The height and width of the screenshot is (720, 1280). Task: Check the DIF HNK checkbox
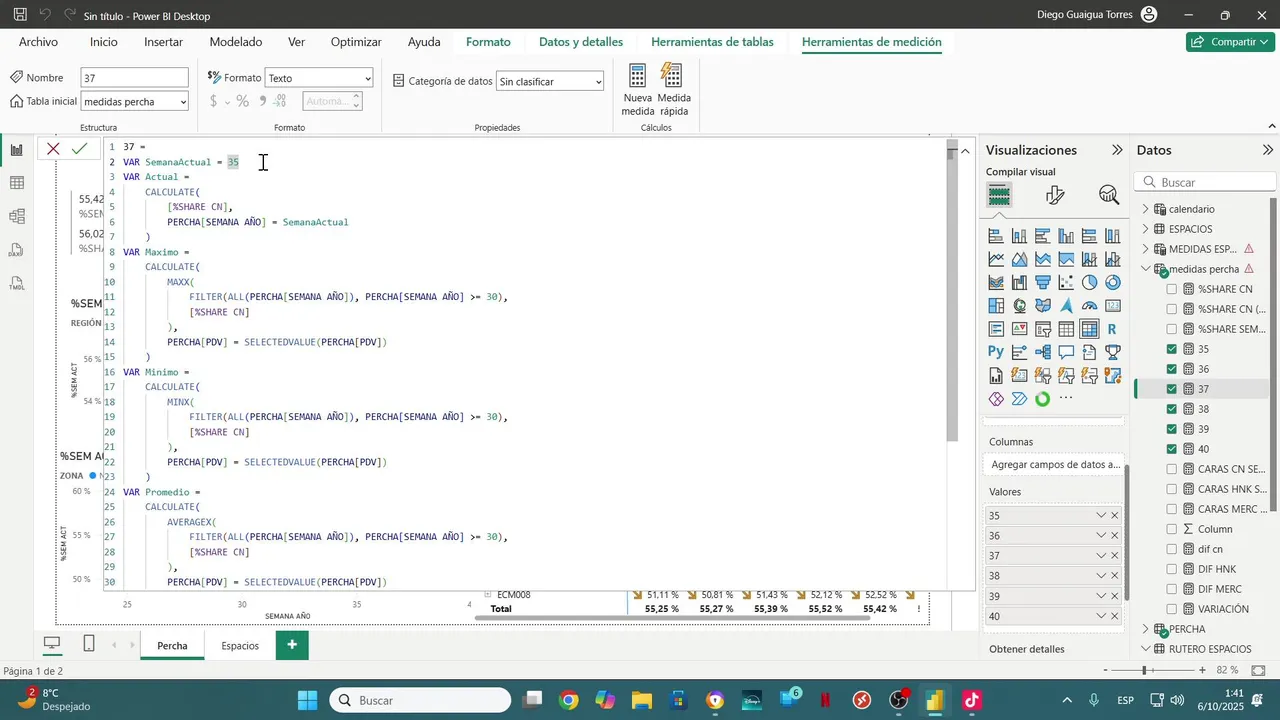[x=1172, y=569]
